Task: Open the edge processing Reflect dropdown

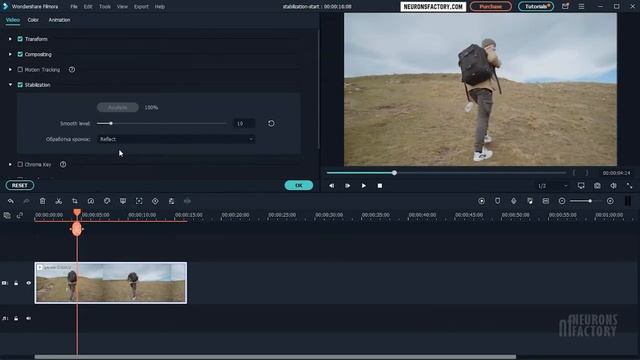Action: click(176, 139)
